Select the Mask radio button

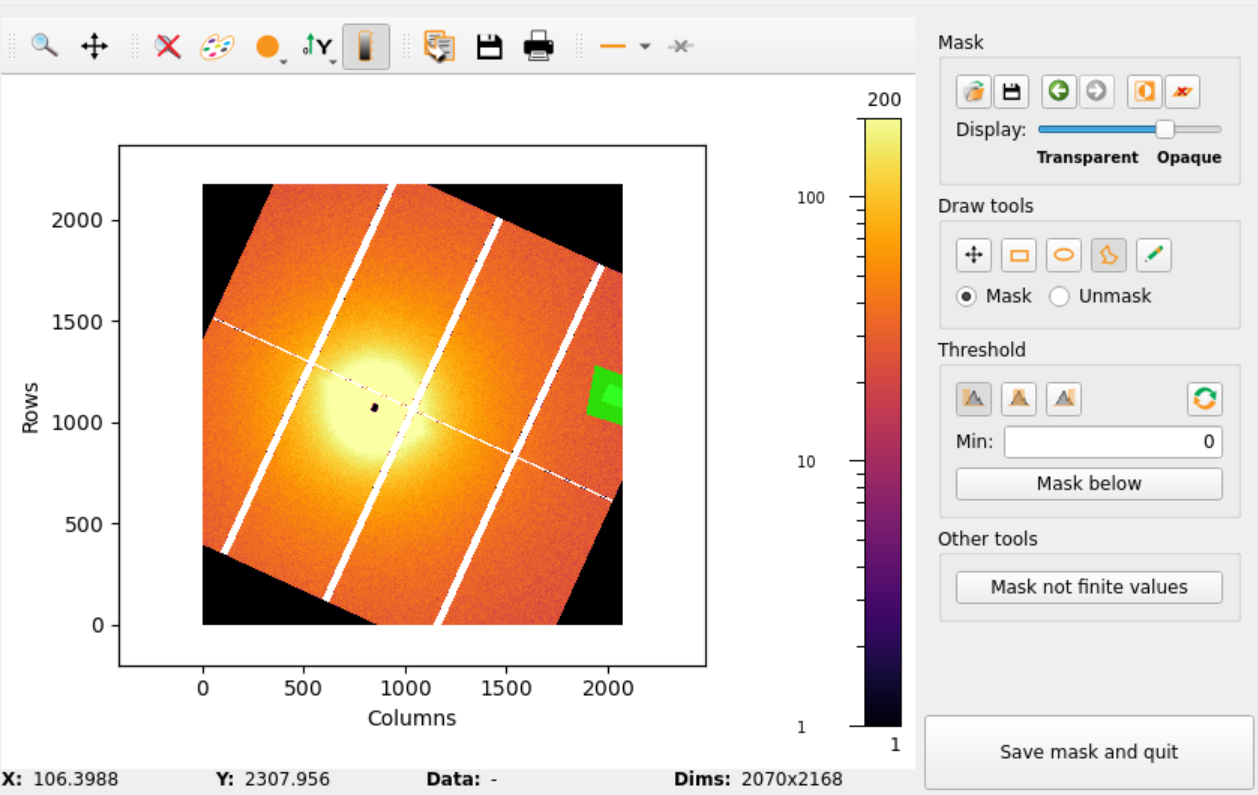click(x=994, y=296)
